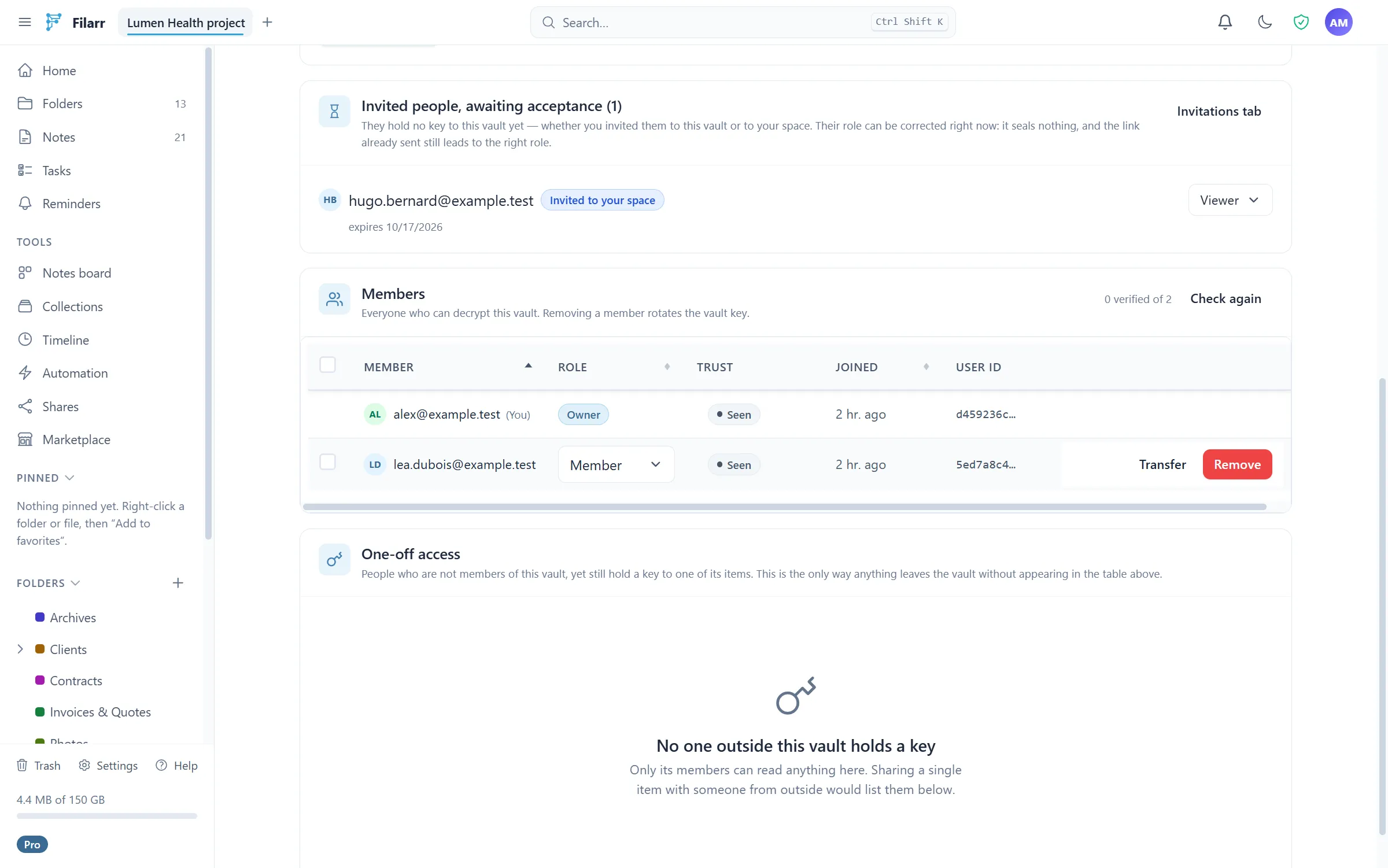Open Help question icon
1388x868 pixels.
[161, 766]
